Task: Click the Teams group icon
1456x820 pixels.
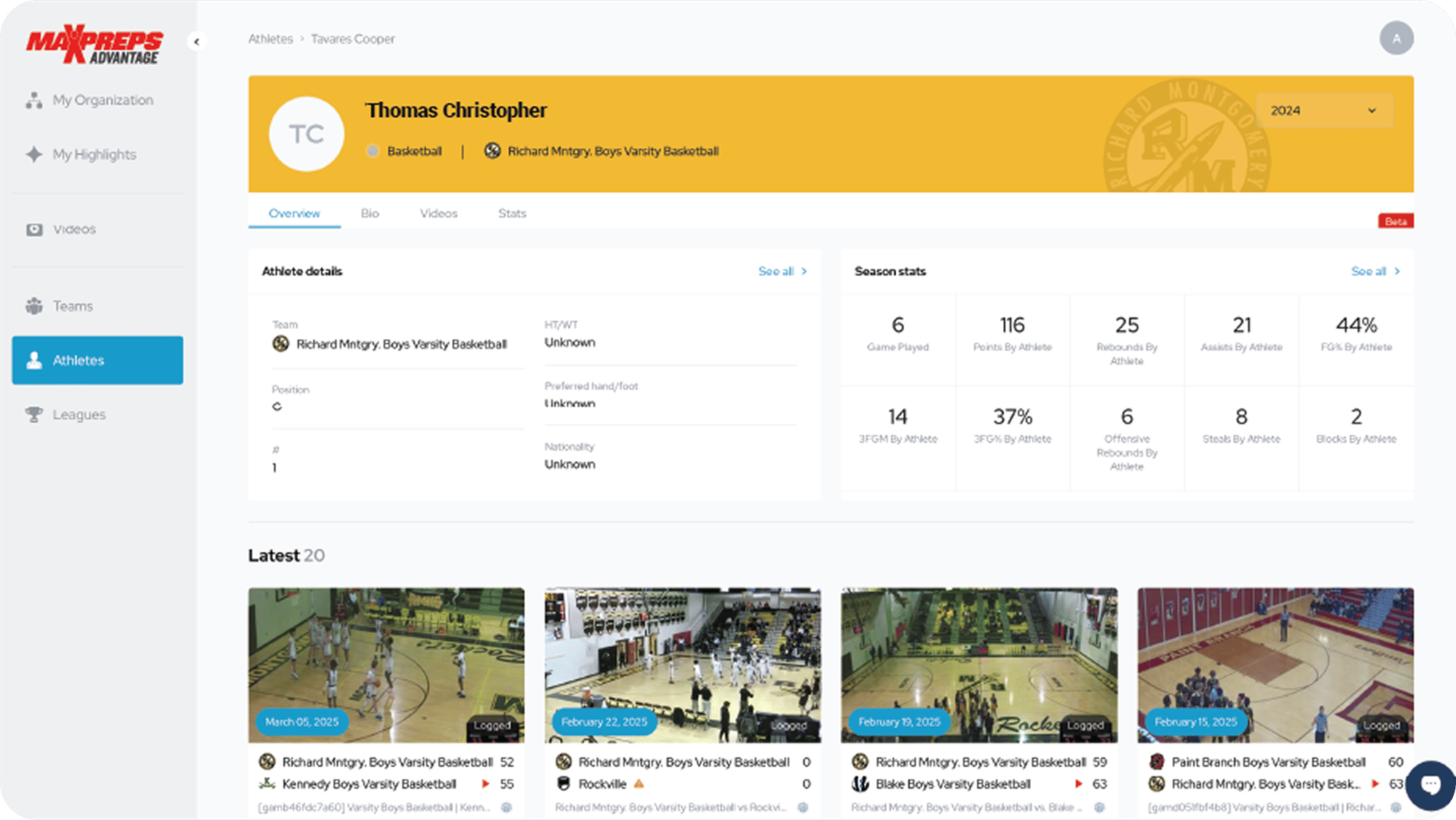Action: (x=33, y=306)
